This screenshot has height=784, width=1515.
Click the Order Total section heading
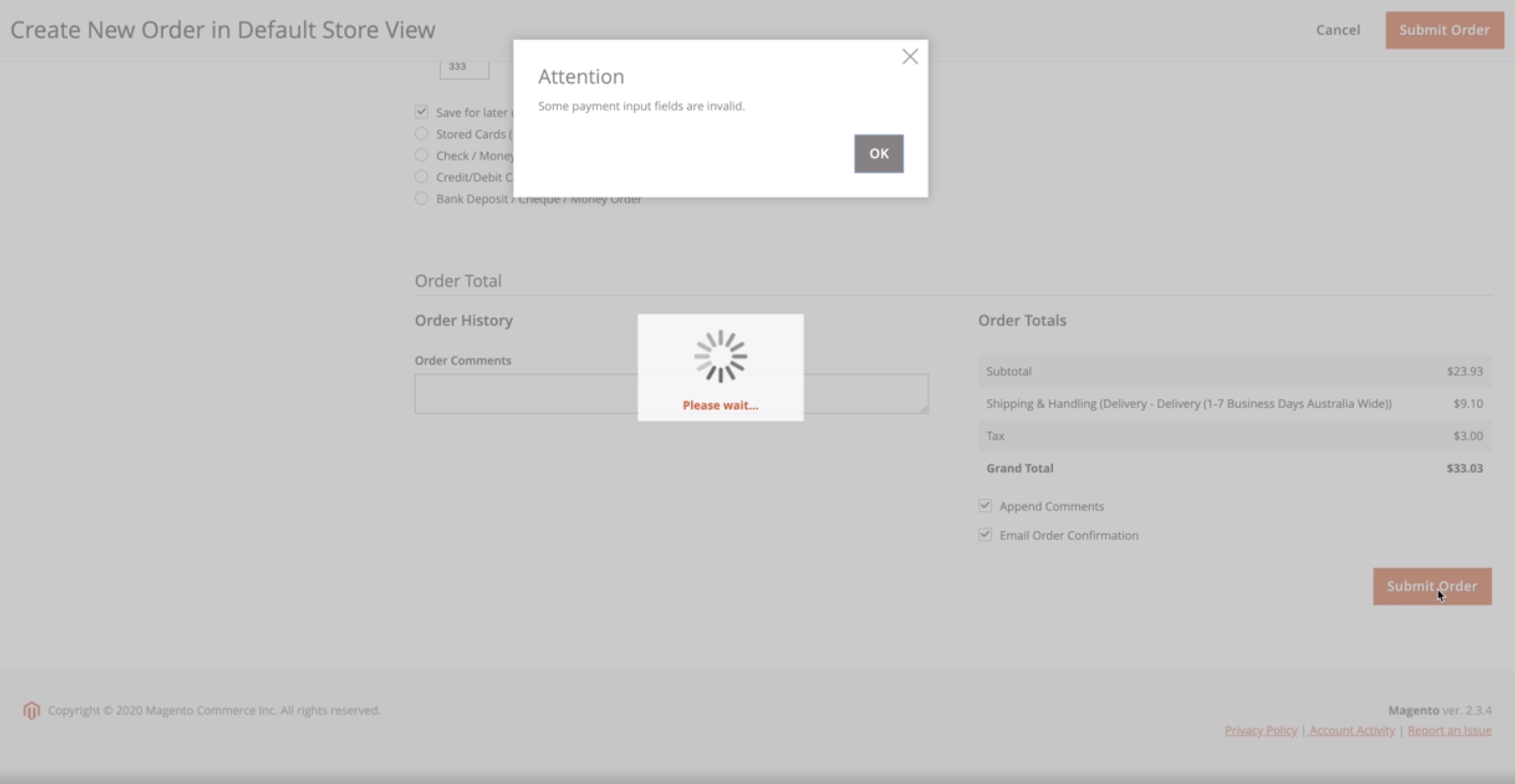coord(458,280)
